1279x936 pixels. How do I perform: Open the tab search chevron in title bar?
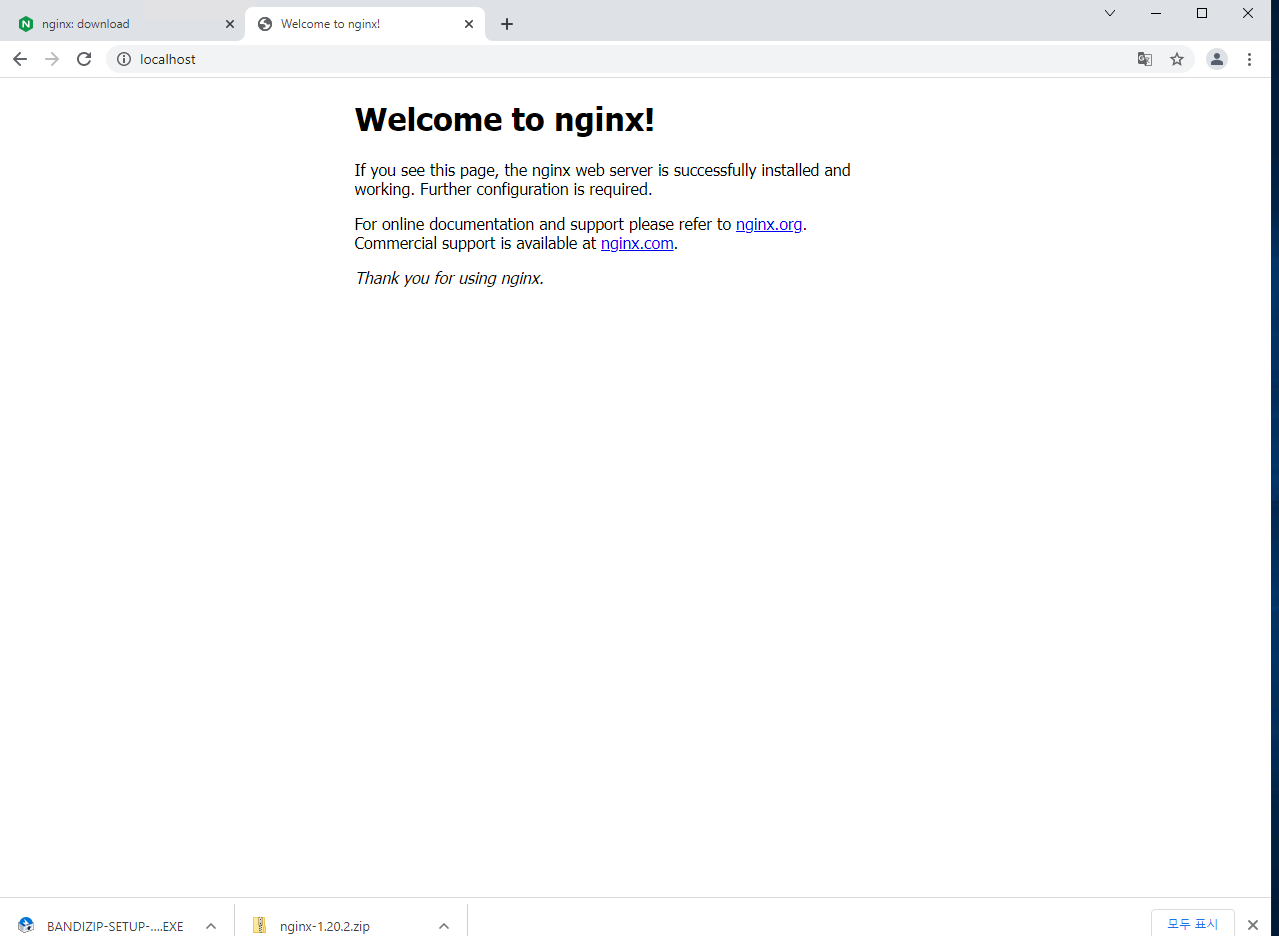1110,13
